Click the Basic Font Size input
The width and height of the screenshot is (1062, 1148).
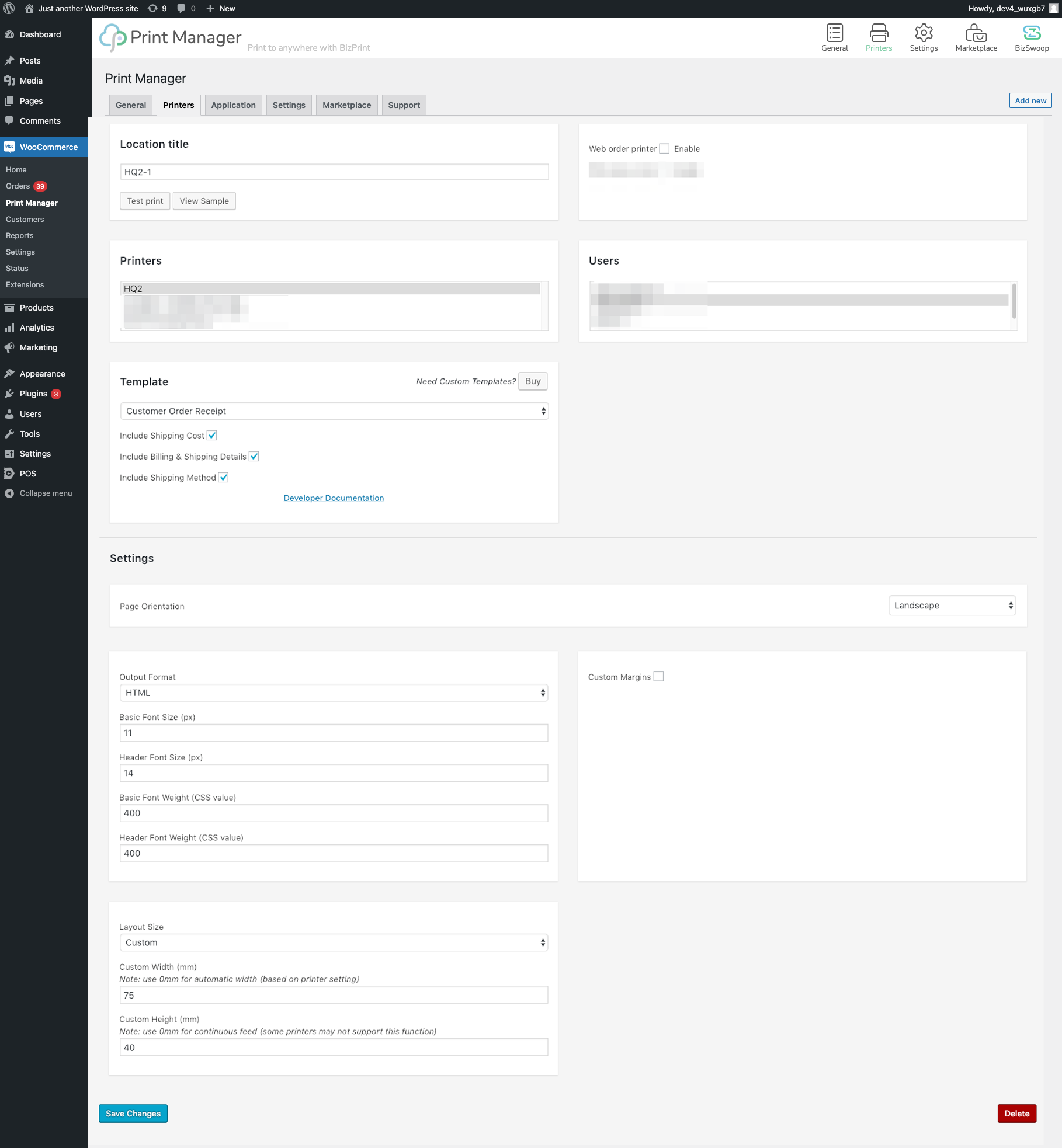click(334, 733)
